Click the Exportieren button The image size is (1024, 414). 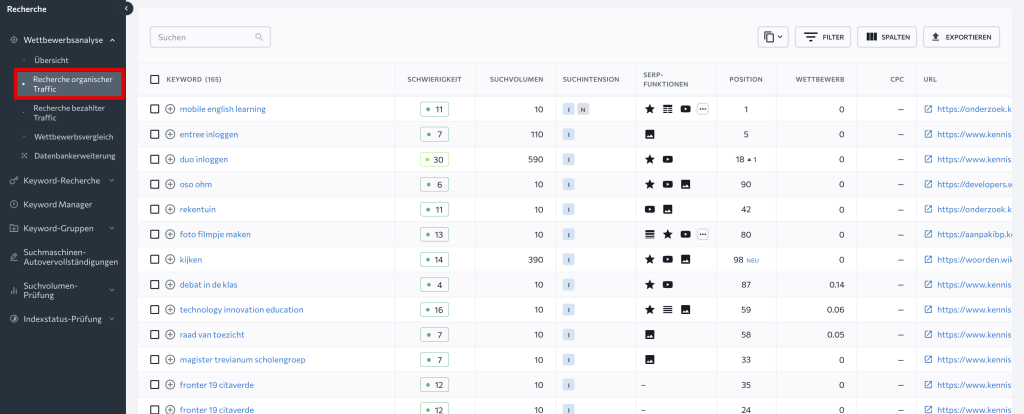pos(961,37)
